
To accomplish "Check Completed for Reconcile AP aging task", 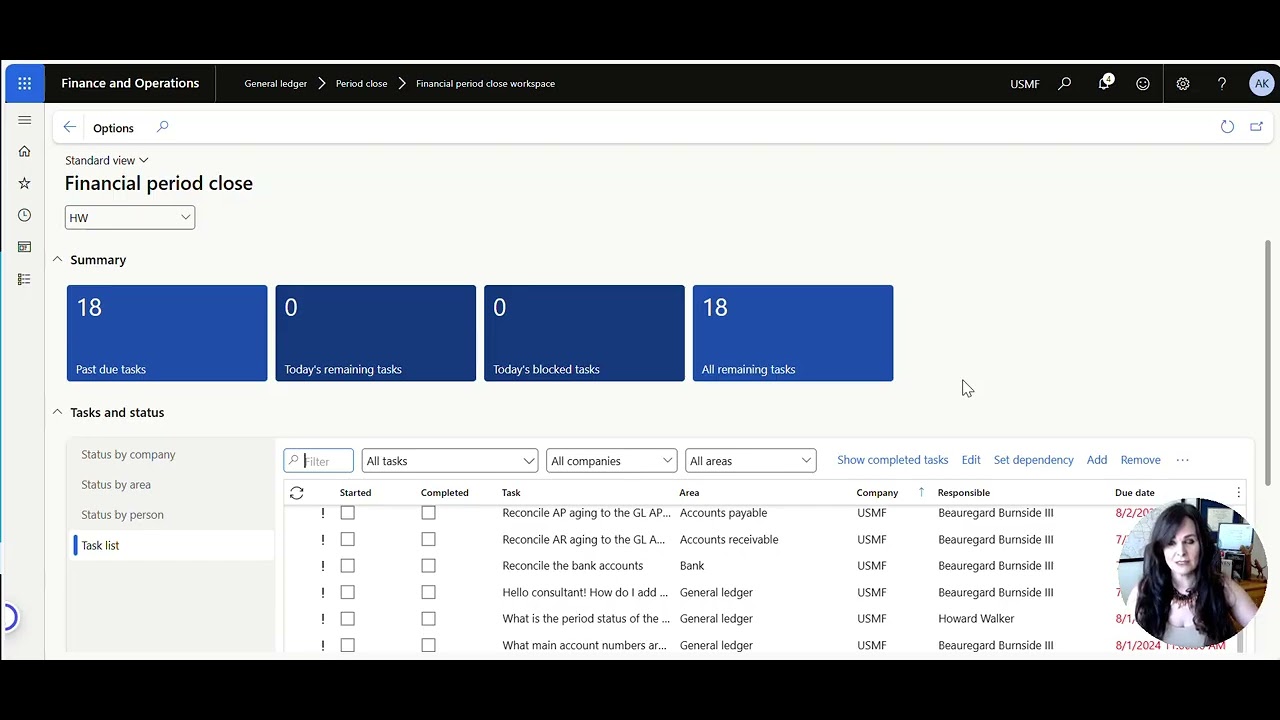I will [x=428, y=513].
